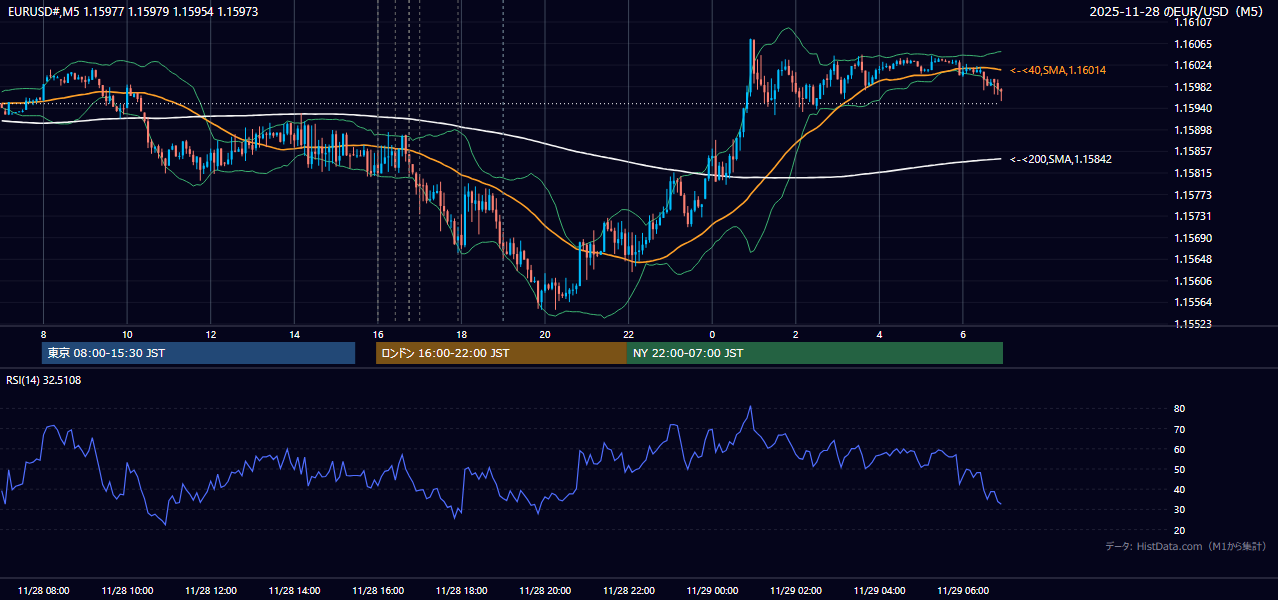Click hour tick 4 under price chart

879,334
